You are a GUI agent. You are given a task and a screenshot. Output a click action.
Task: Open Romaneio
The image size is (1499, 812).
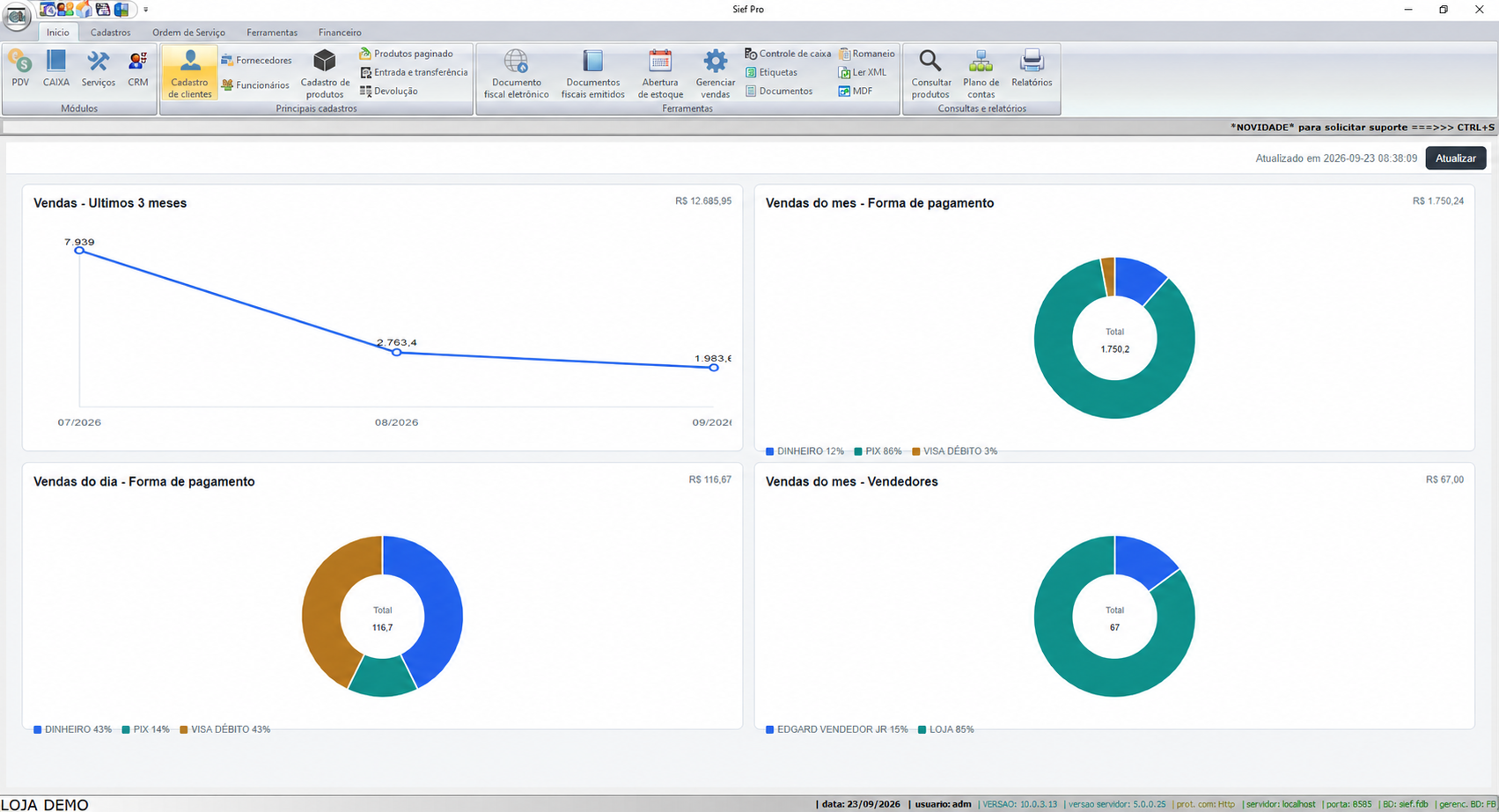pos(867,54)
